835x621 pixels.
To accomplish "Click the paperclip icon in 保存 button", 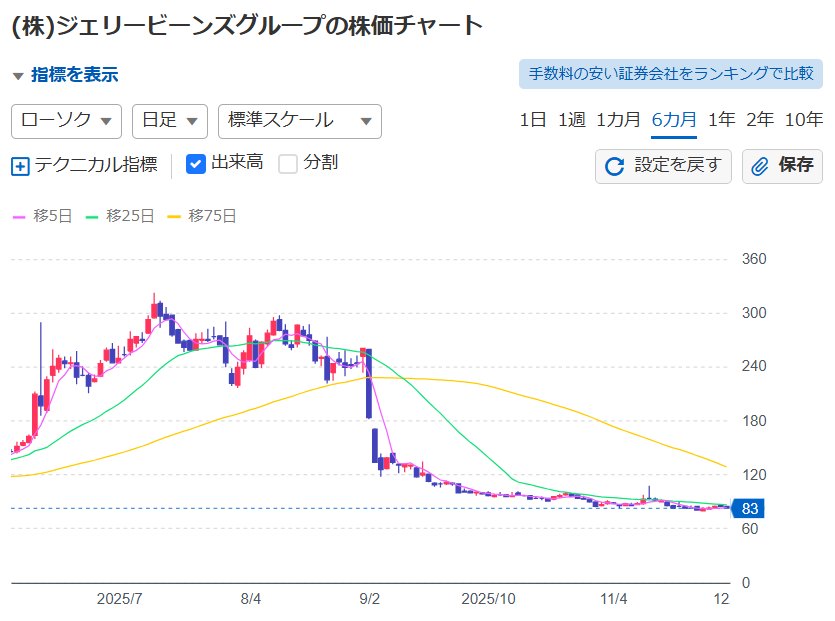I will pyautogui.click(x=761, y=166).
